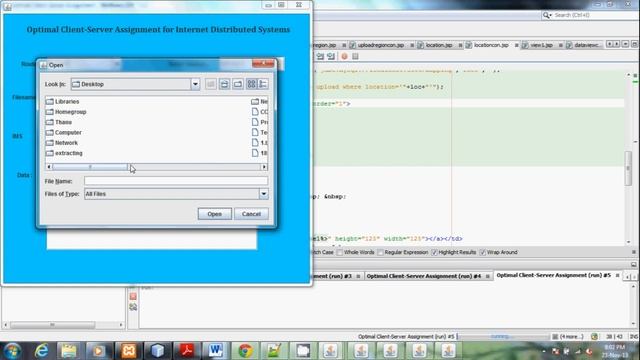640x360 pixels.
Task: Click run progress bar in status bar
Action: click(x=503, y=337)
